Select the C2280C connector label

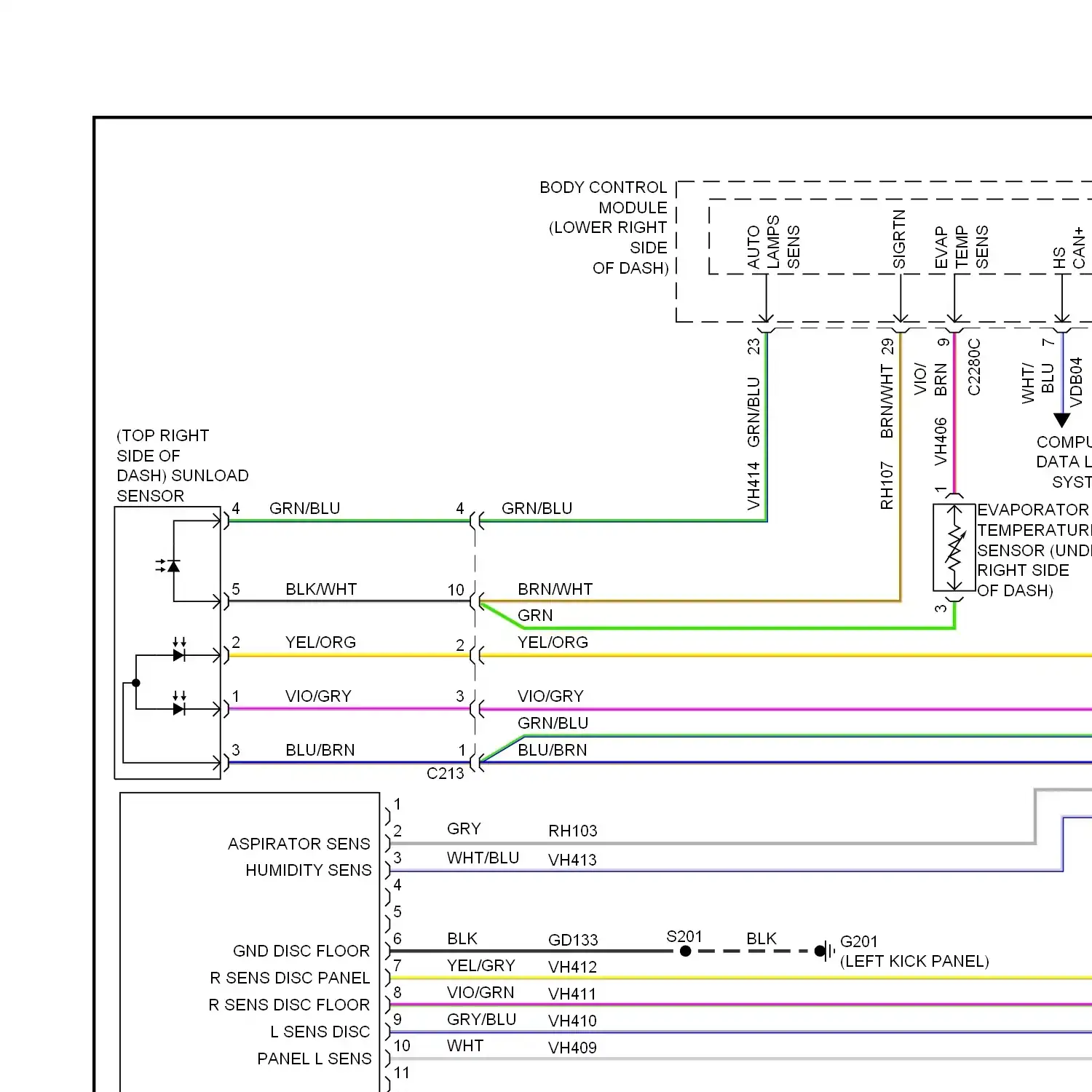[x=974, y=367]
